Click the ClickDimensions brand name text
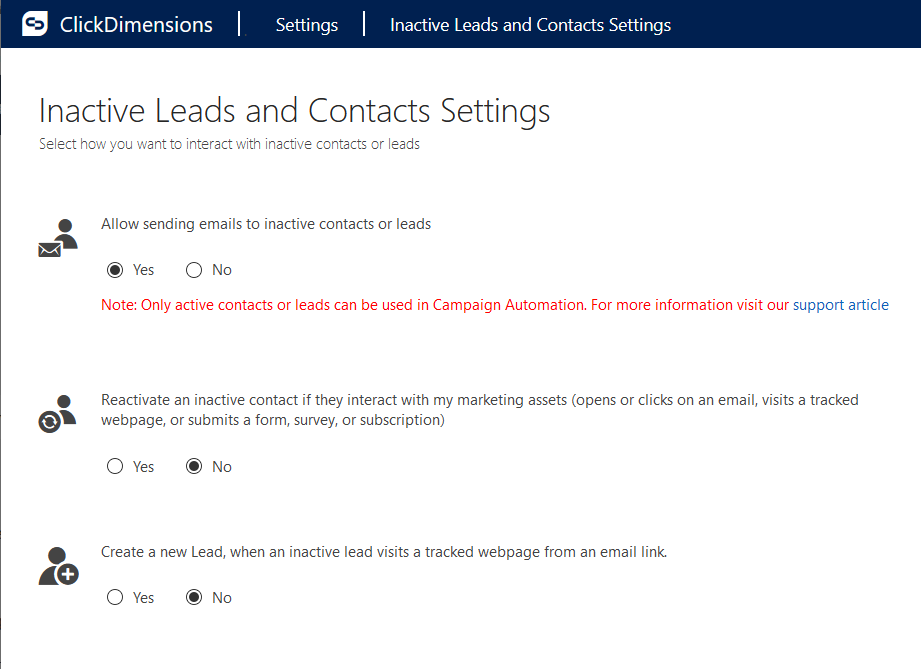 135,24
